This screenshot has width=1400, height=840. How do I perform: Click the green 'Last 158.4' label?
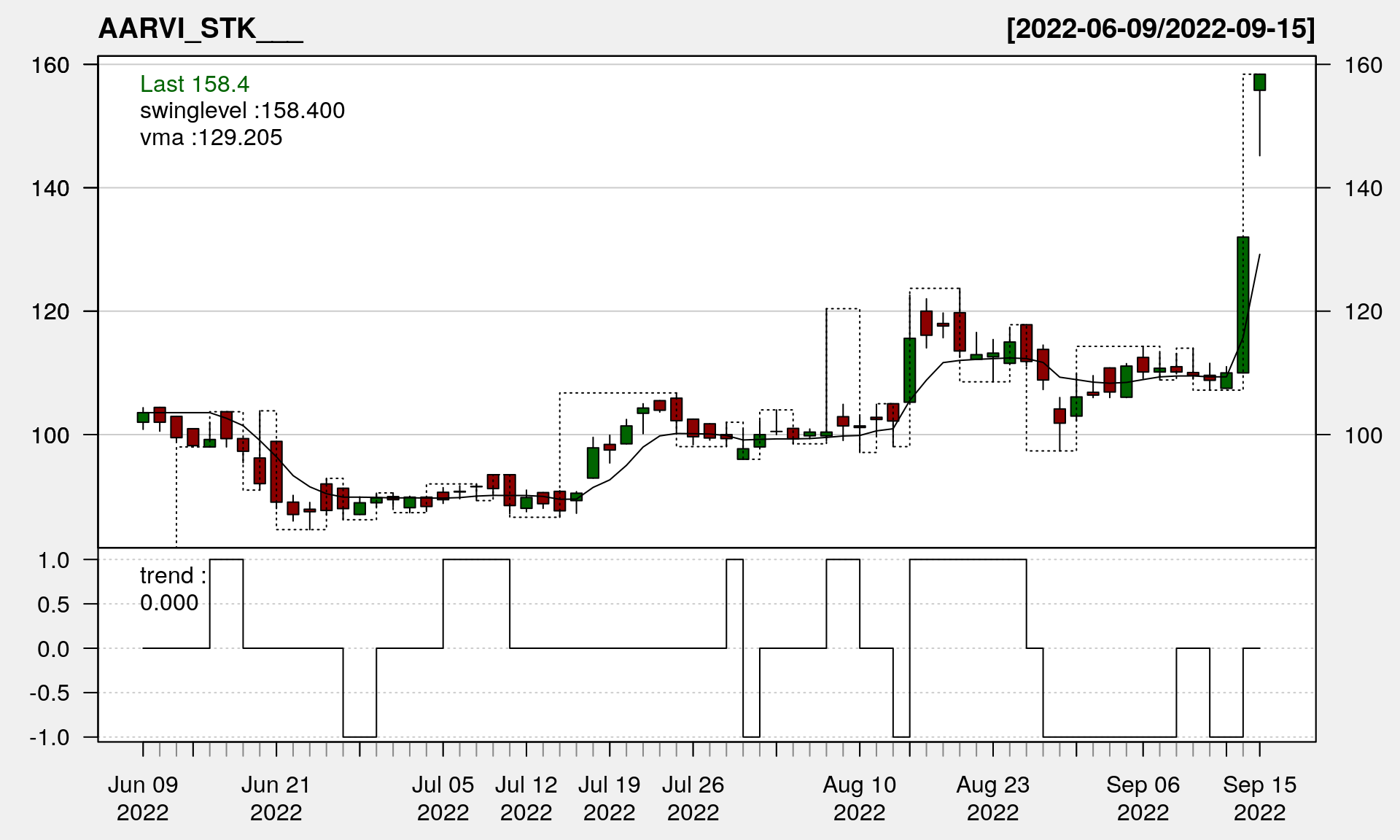[195, 84]
